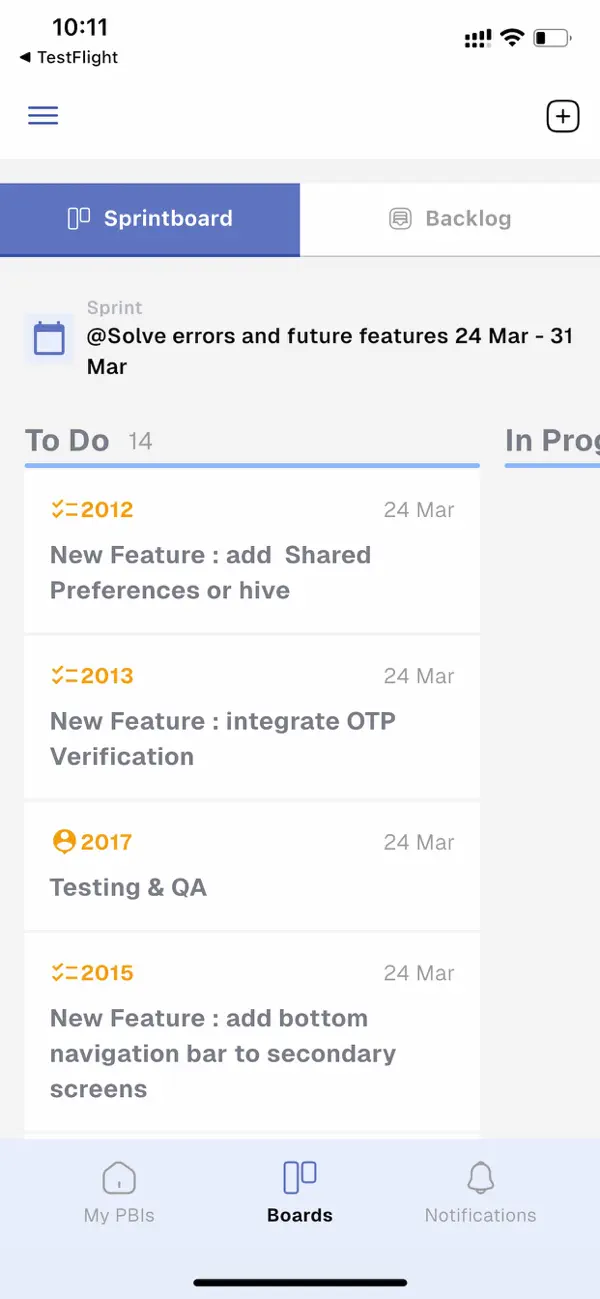Select the Sprintboard tab
The image size is (600, 1299).
pyautogui.click(x=150, y=218)
